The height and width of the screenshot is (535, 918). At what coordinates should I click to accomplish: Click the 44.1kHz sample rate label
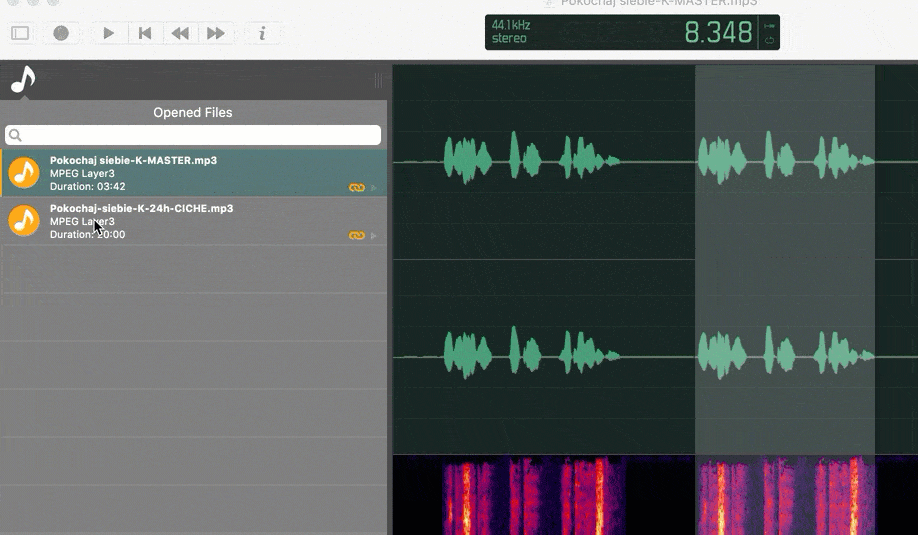(x=511, y=25)
